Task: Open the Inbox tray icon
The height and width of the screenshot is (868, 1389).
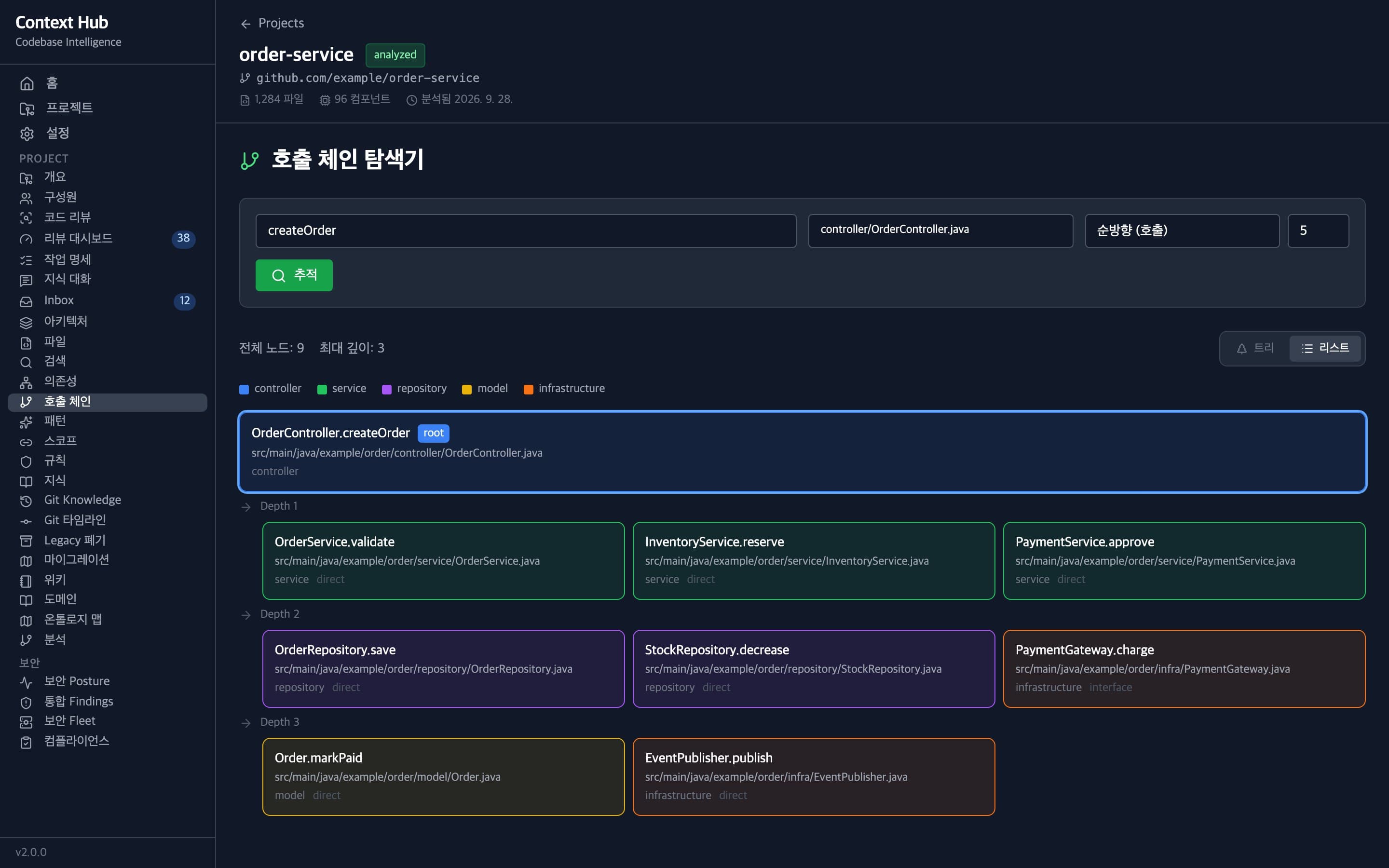Action: click(x=26, y=301)
